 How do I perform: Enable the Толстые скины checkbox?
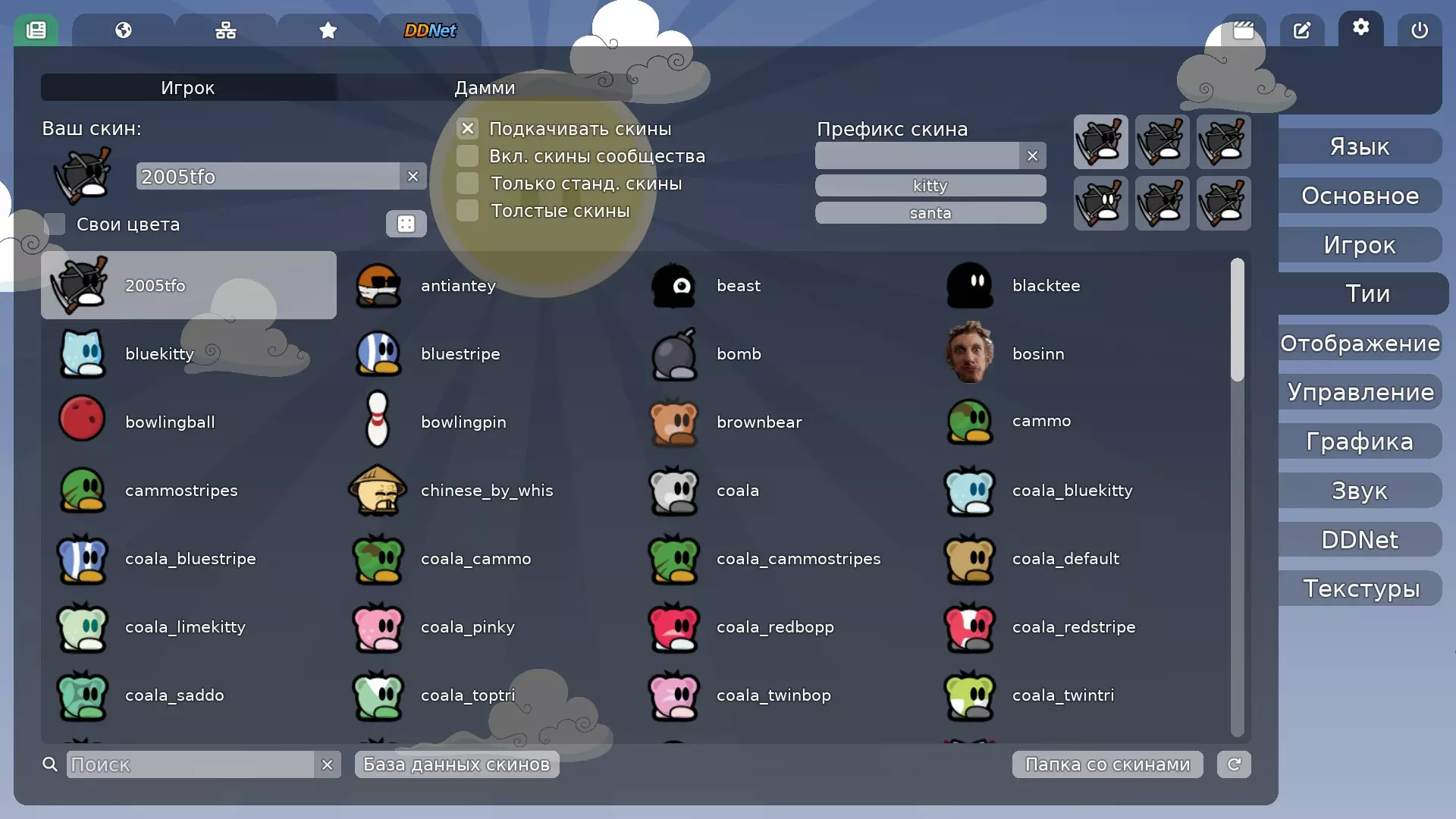coord(468,211)
